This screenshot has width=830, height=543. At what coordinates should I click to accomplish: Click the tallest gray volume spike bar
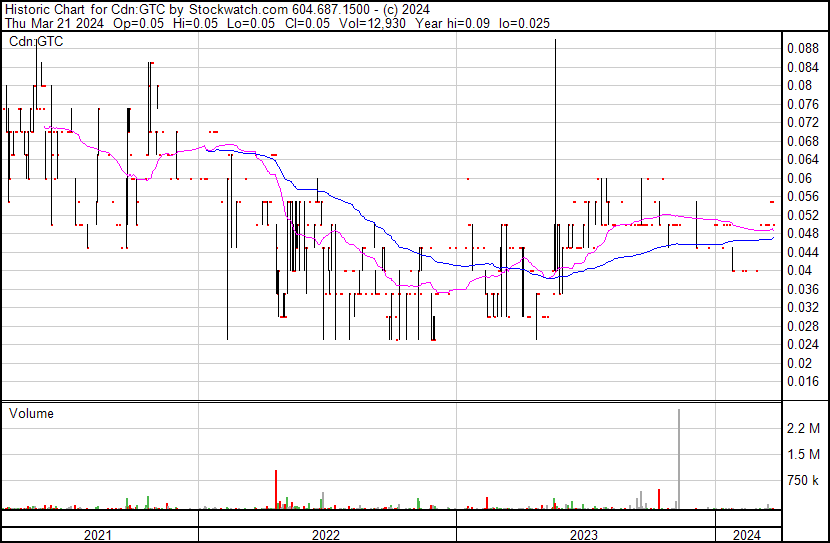pyautogui.click(x=679, y=460)
